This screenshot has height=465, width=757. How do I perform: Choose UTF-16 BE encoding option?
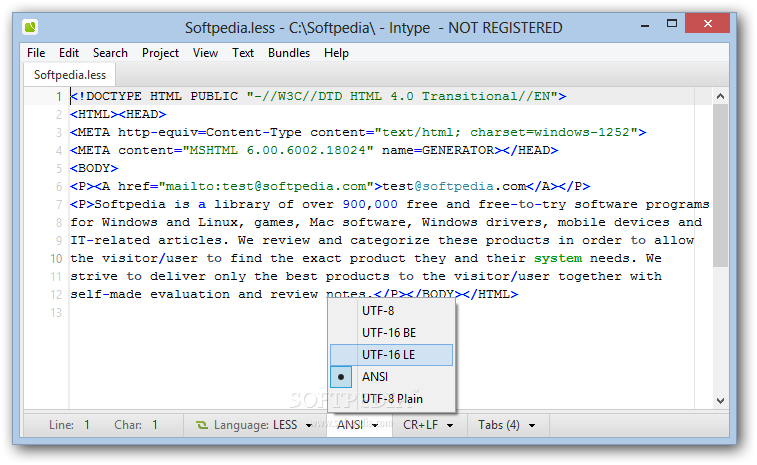[x=392, y=333]
